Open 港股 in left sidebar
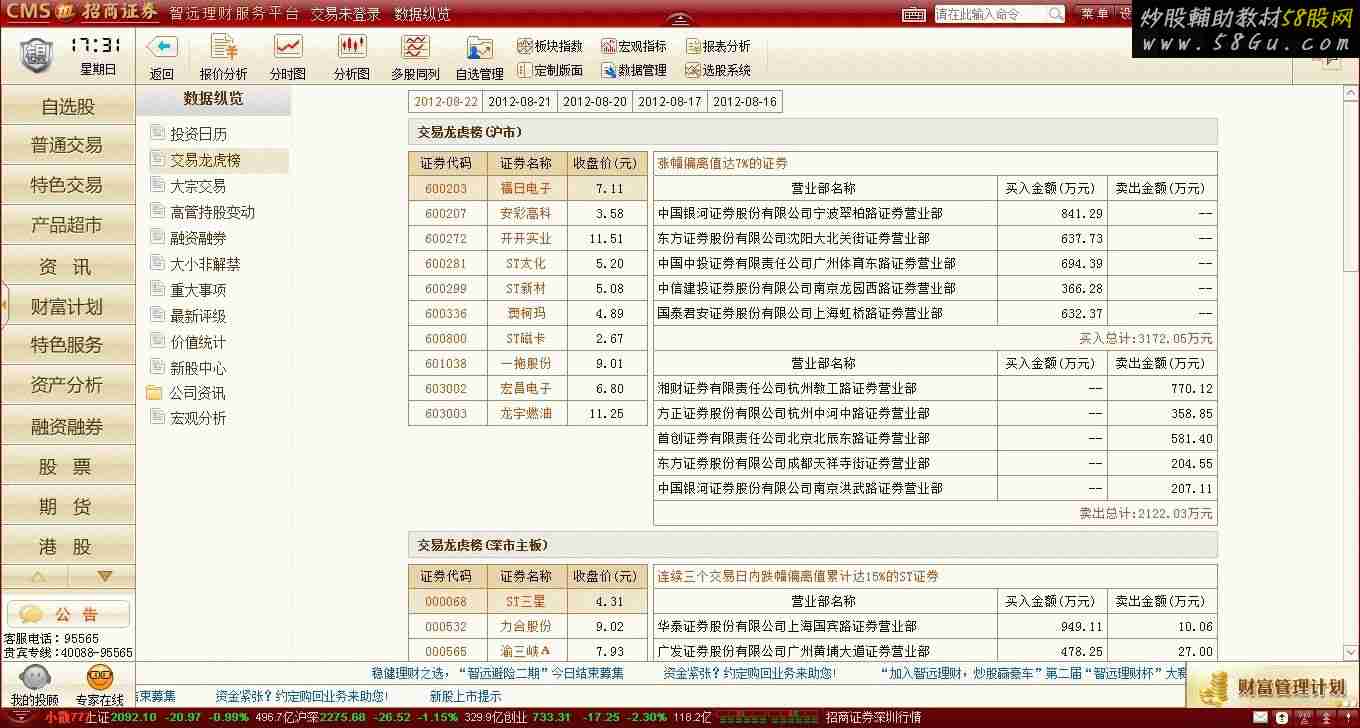The height and width of the screenshot is (728, 1360). pyautogui.click(x=67, y=546)
